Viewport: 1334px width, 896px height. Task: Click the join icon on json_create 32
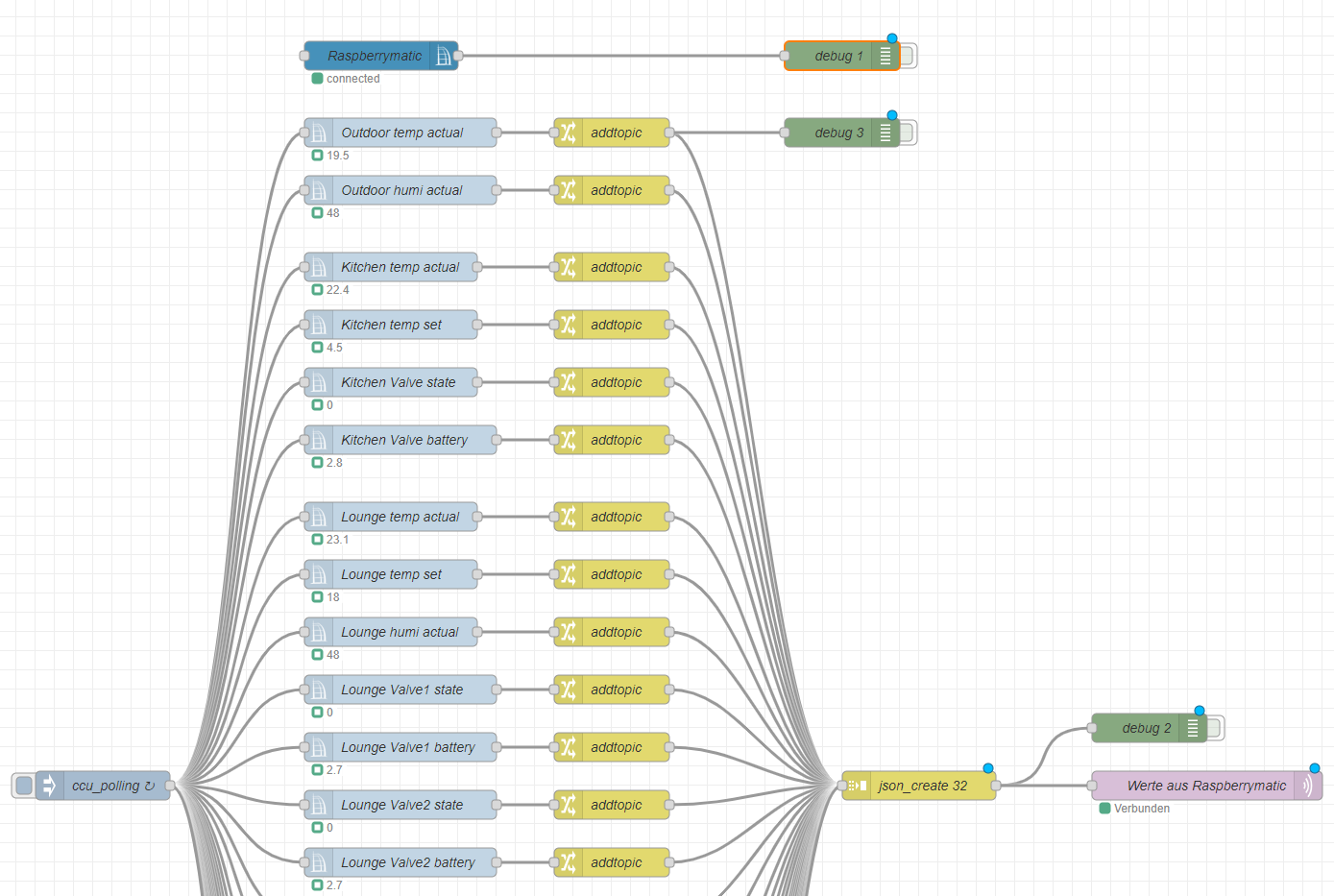click(857, 786)
